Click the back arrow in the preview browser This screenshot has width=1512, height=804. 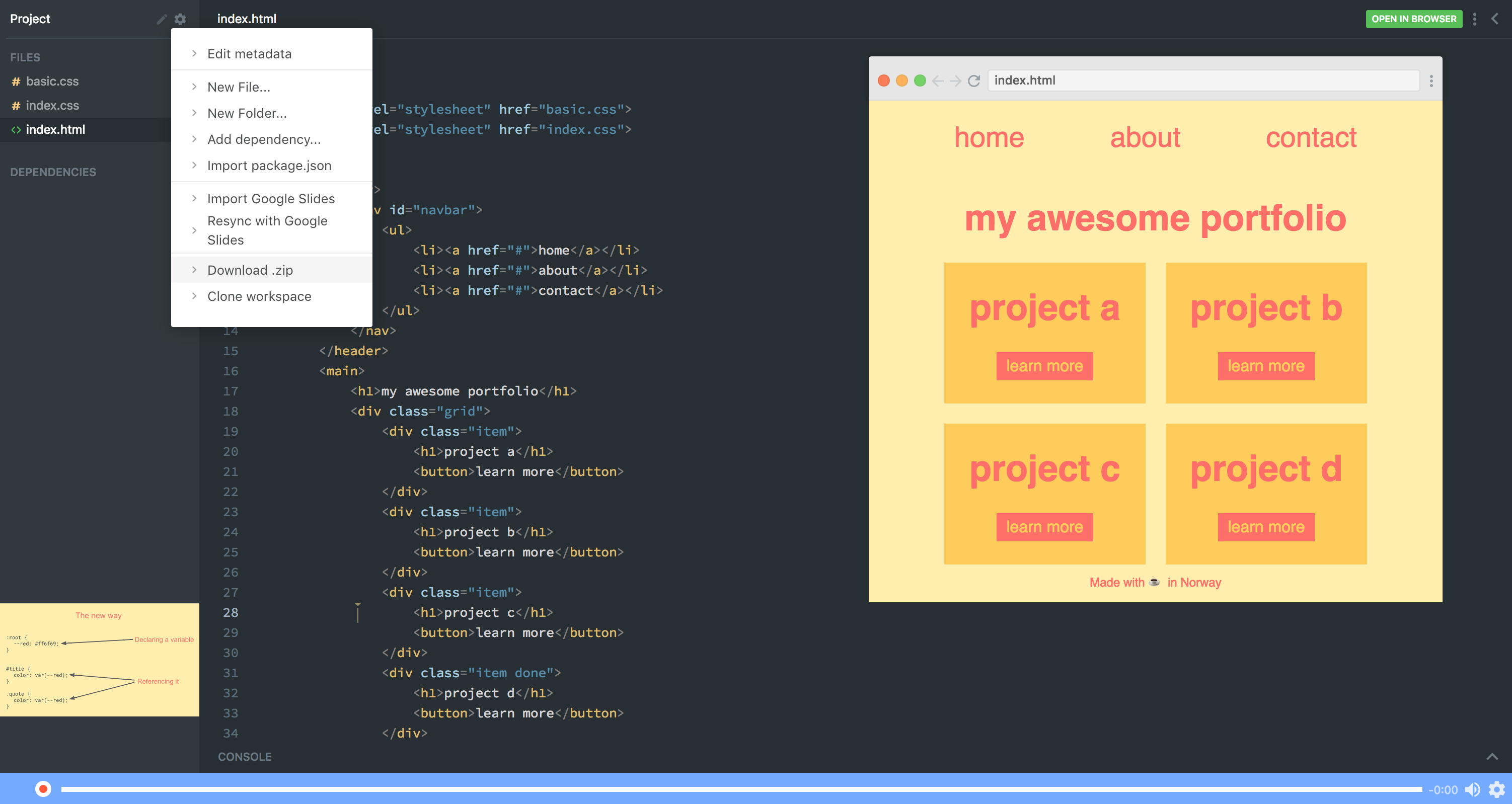coord(939,81)
